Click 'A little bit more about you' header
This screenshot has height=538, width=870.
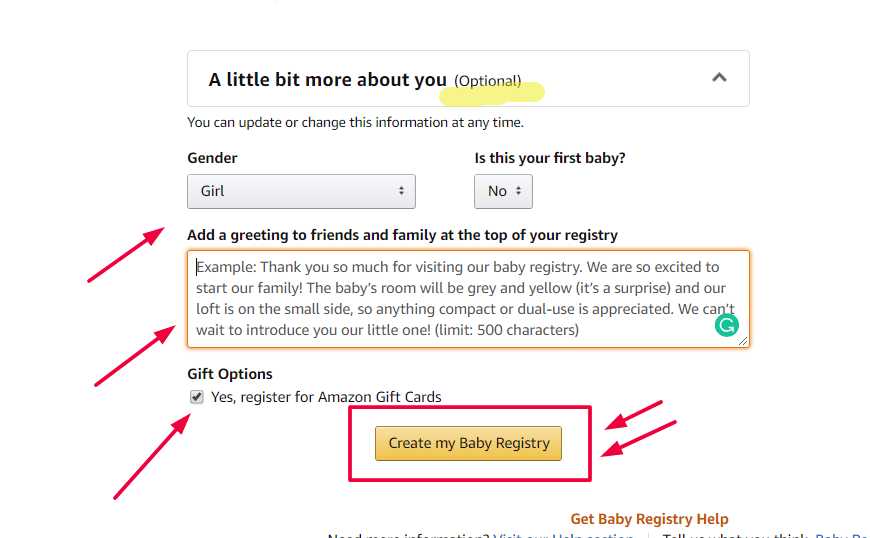pos(327,80)
